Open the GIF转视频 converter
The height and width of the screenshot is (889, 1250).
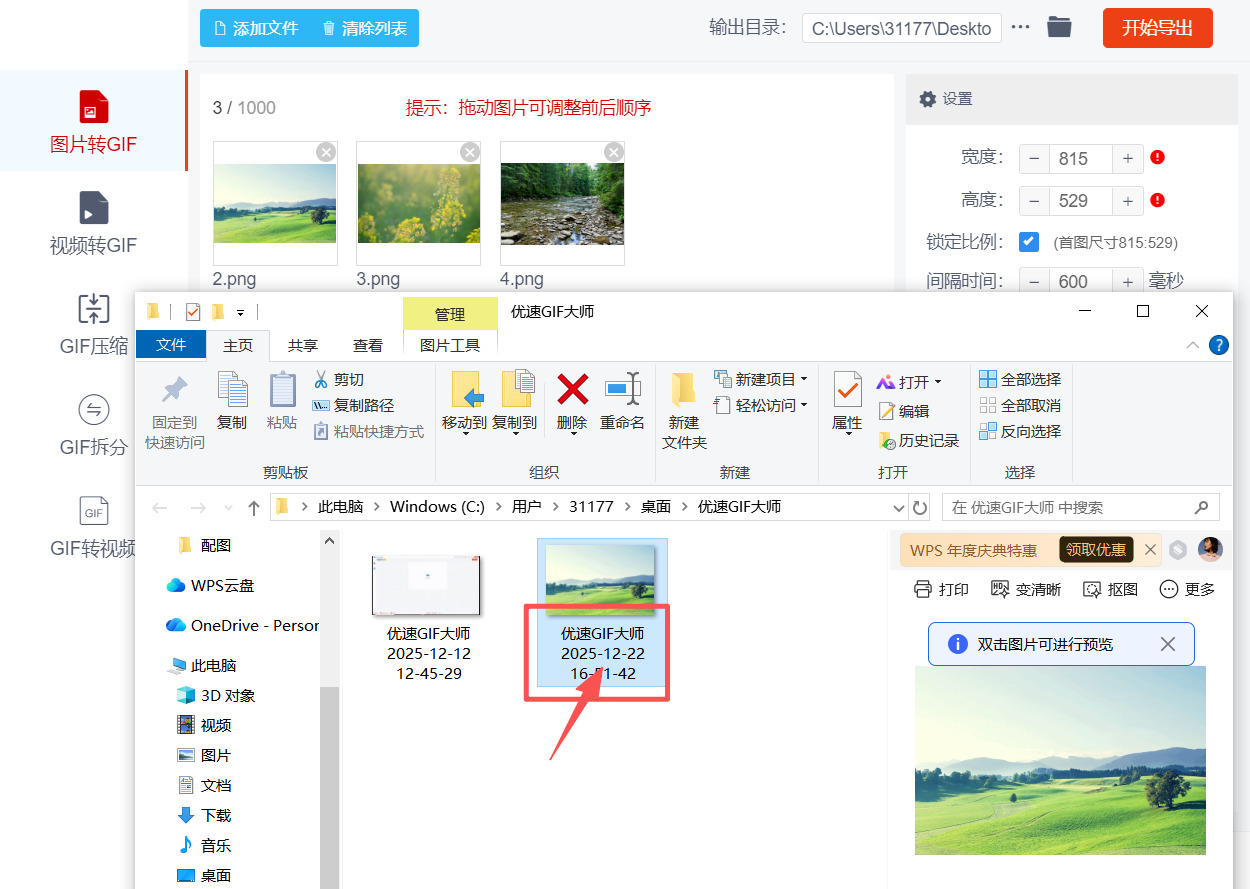point(93,526)
